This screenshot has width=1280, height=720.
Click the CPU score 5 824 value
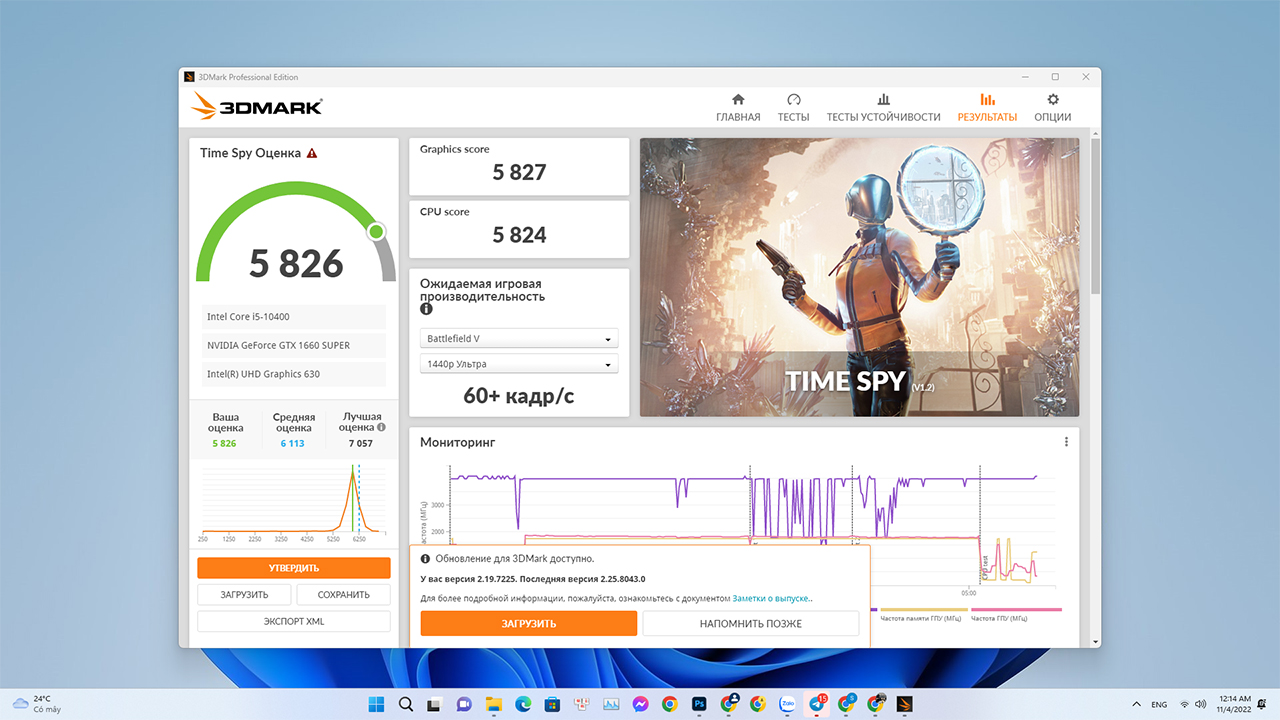point(519,235)
